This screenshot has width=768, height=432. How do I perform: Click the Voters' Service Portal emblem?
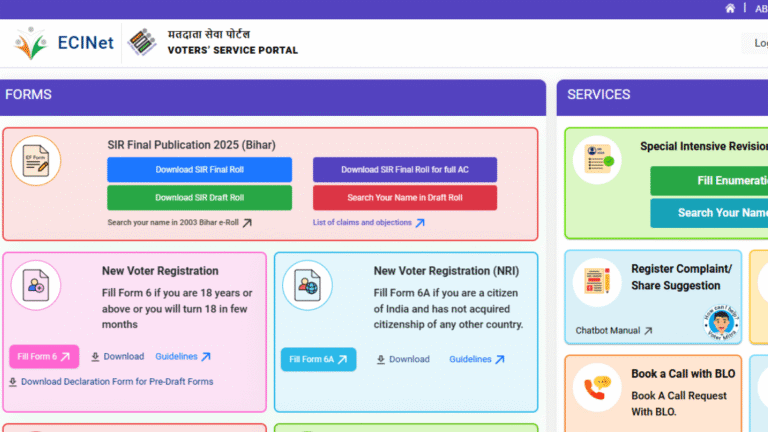pos(142,42)
